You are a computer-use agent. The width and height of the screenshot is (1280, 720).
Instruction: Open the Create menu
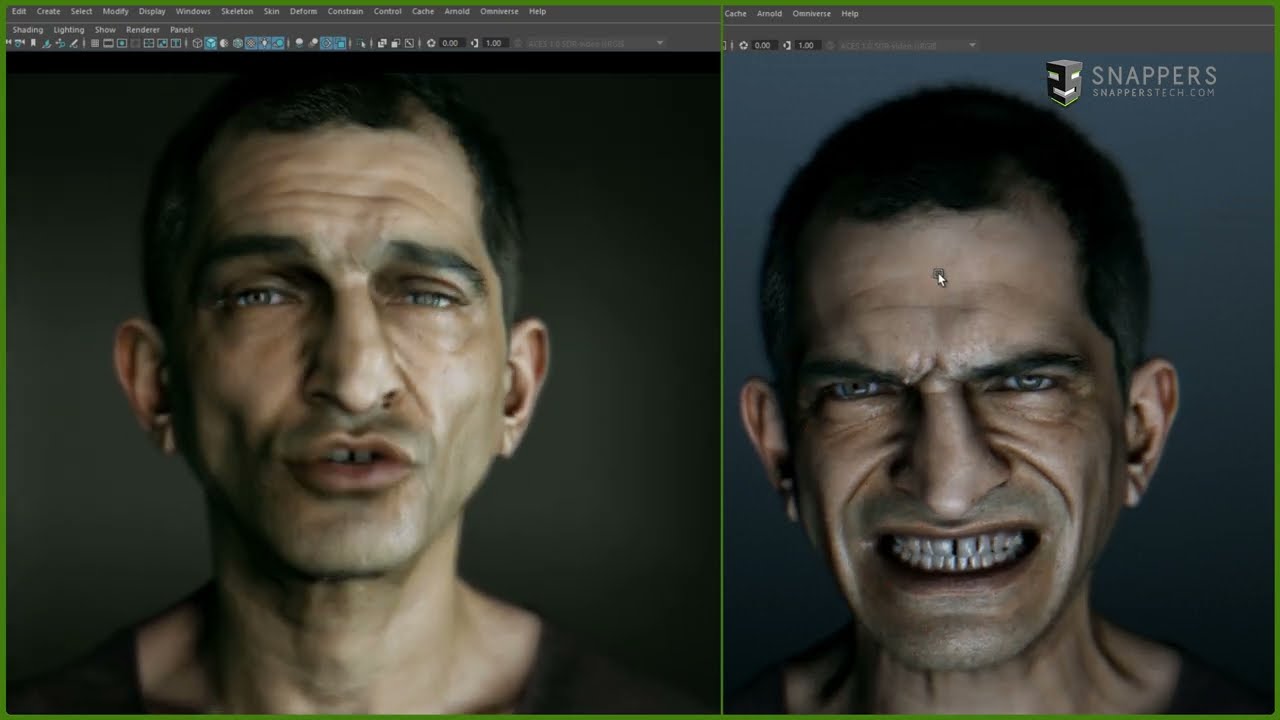pyautogui.click(x=48, y=12)
